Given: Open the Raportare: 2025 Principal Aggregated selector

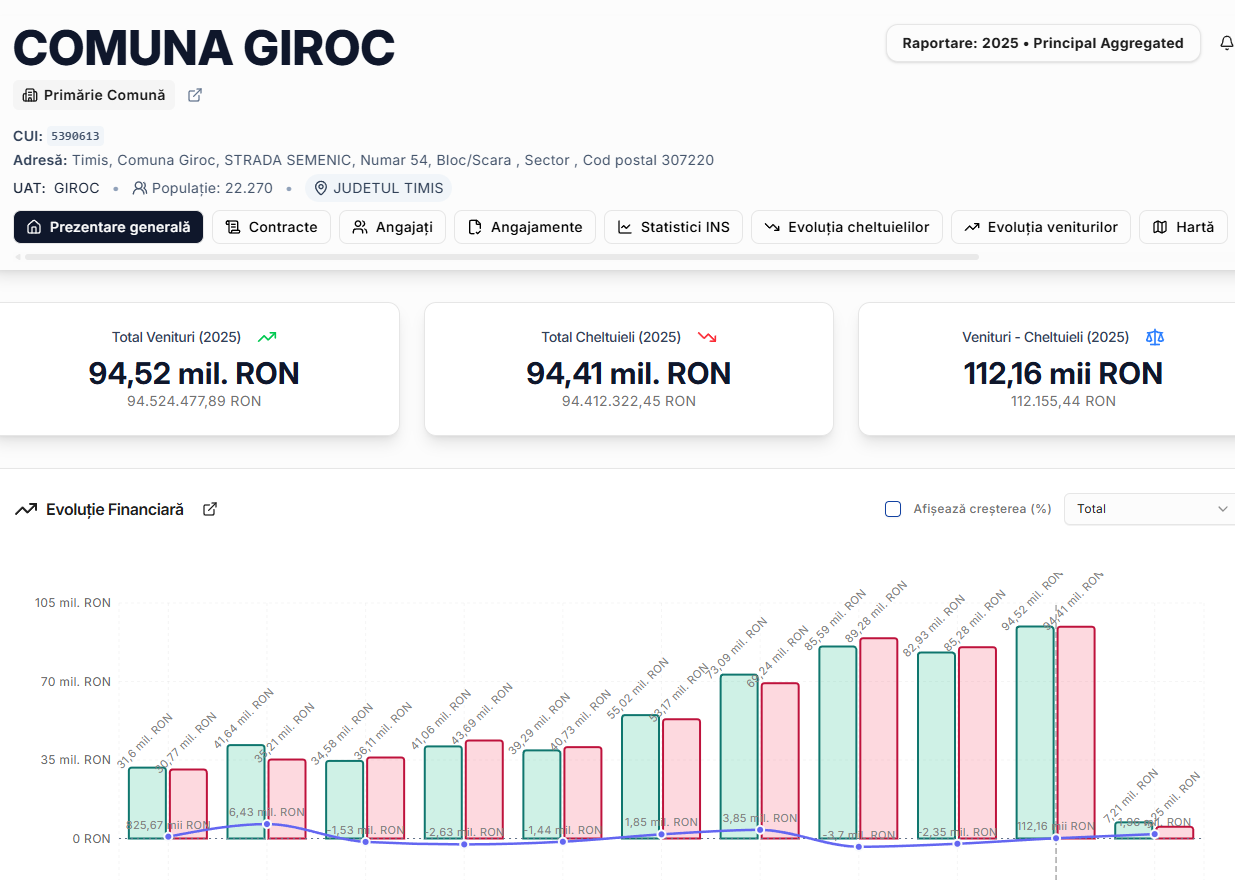Looking at the screenshot, I should click(1042, 43).
